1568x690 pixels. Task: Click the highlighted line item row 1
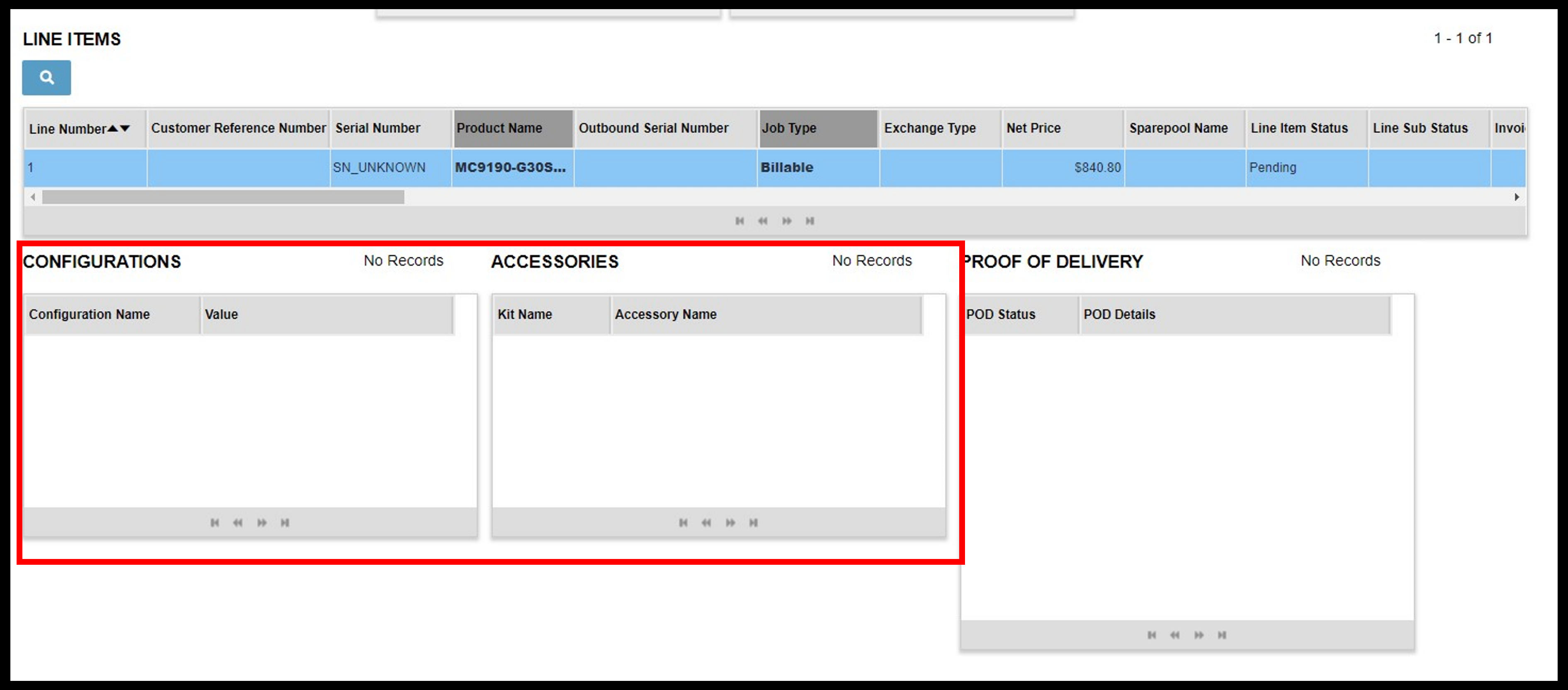click(x=784, y=166)
